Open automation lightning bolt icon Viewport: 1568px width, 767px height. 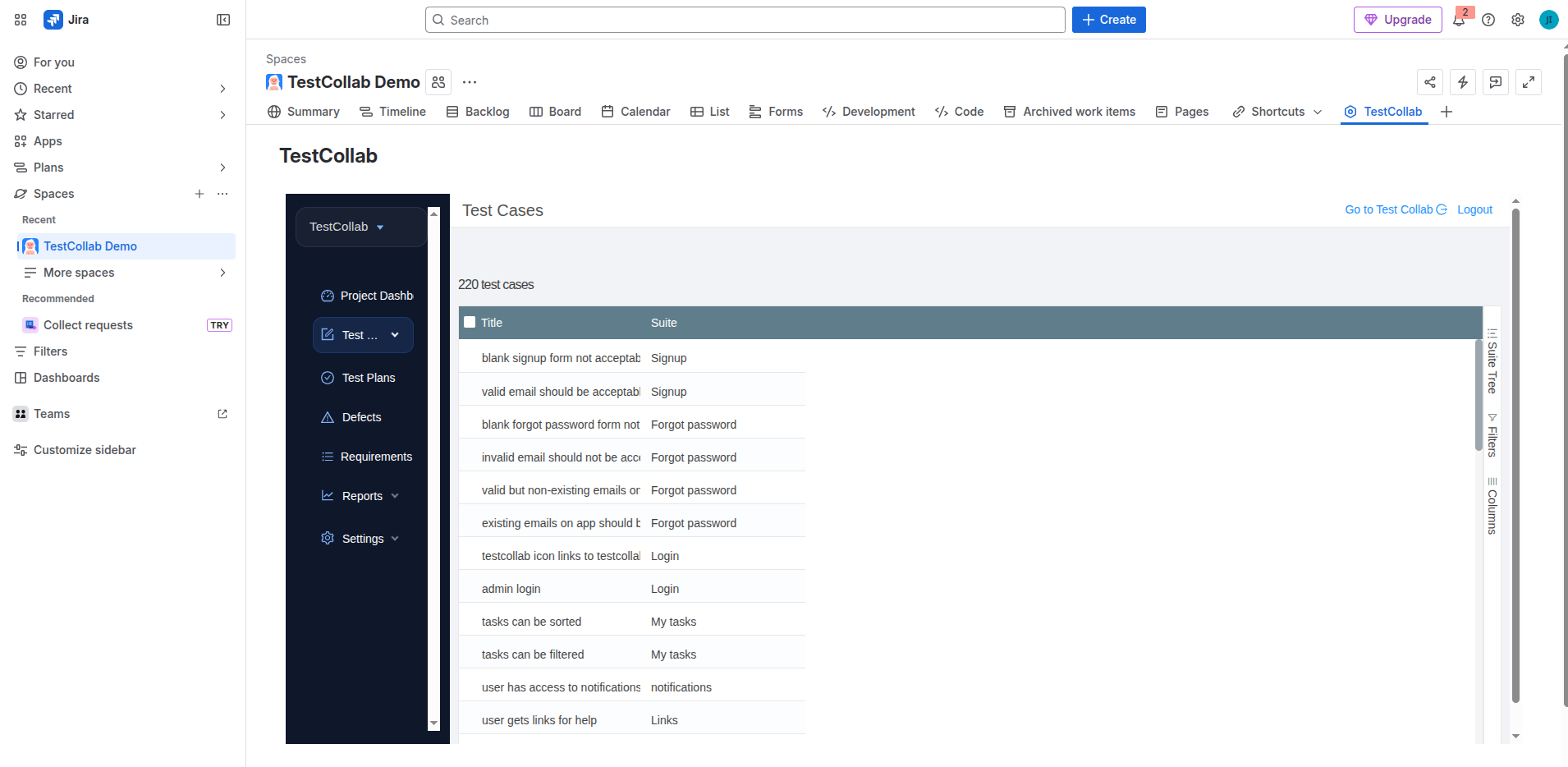click(x=1463, y=82)
